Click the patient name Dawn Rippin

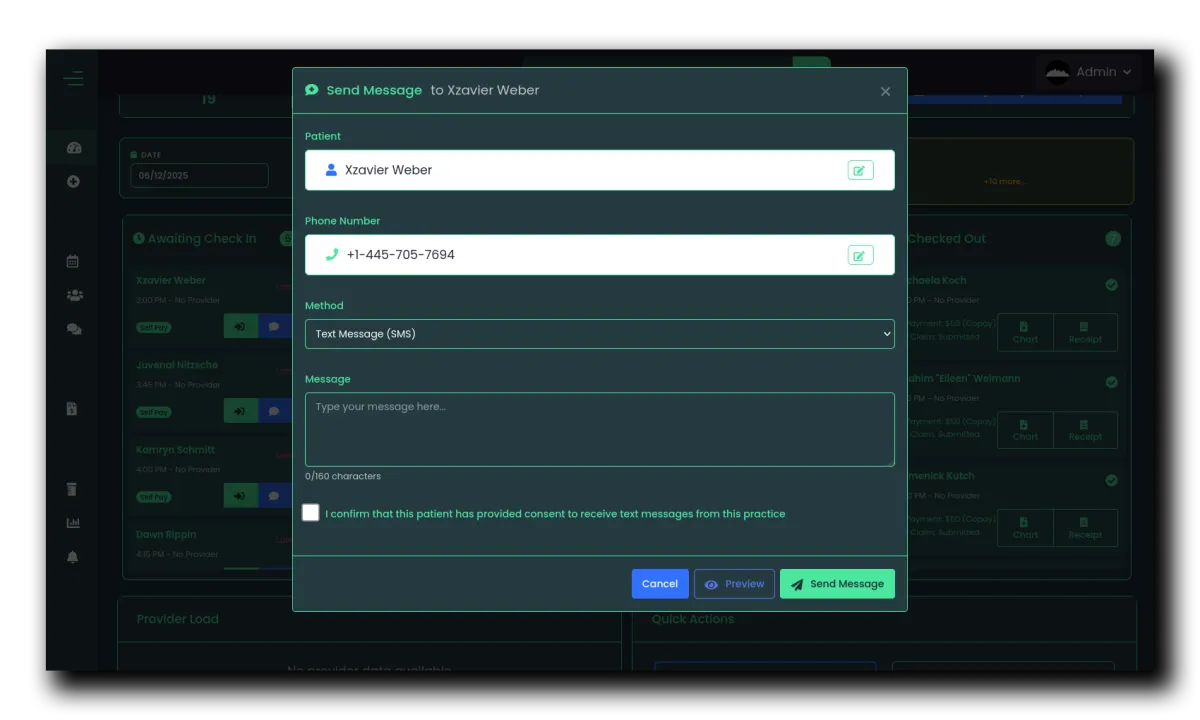pyautogui.click(x=166, y=535)
